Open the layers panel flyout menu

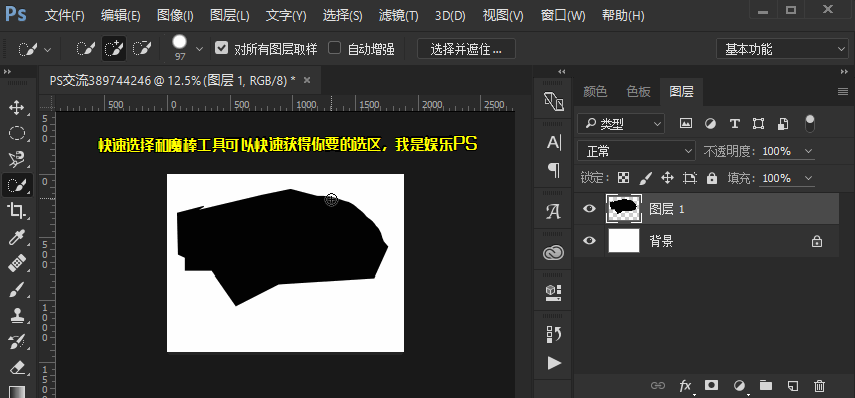pyautogui.click(x=843, y=92)
